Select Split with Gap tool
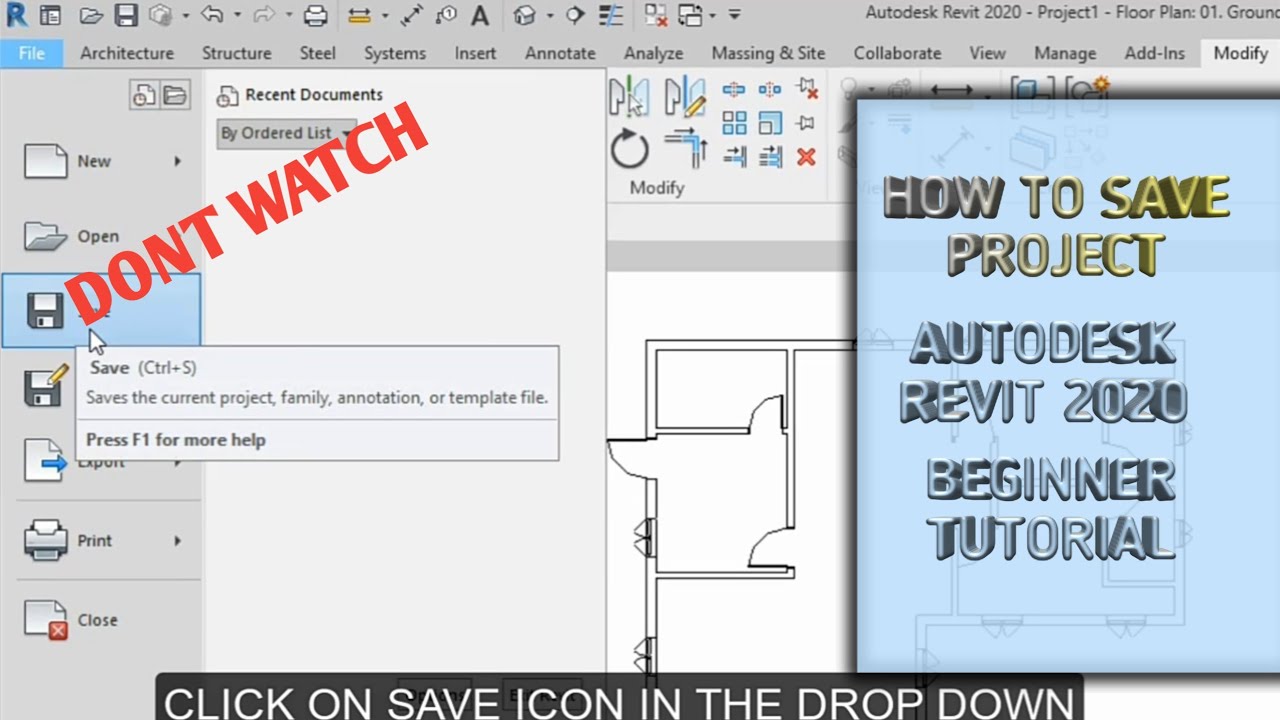Viewport: 1280px width, 720px height. 770,90
